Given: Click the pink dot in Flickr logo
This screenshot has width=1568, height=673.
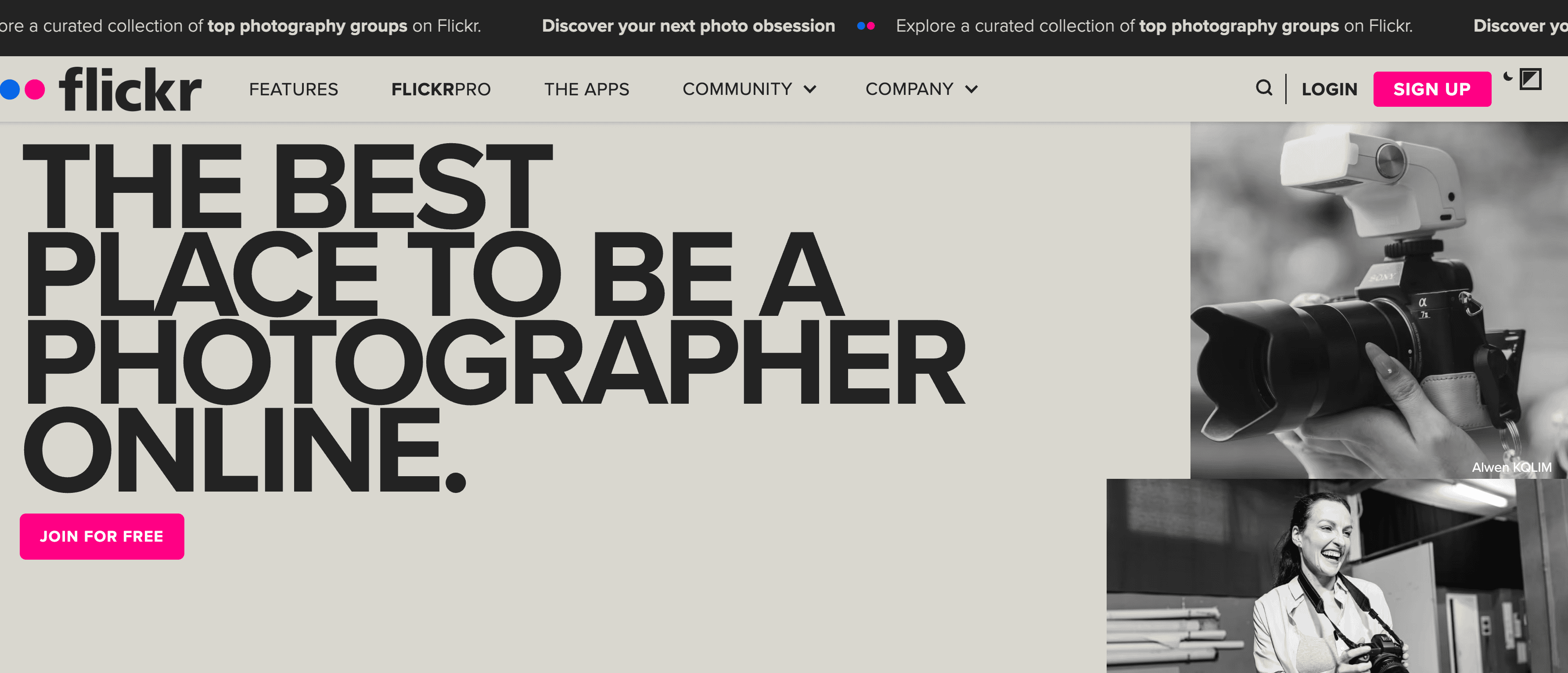Looking at the screenshot, I should (x=35, y=90).
